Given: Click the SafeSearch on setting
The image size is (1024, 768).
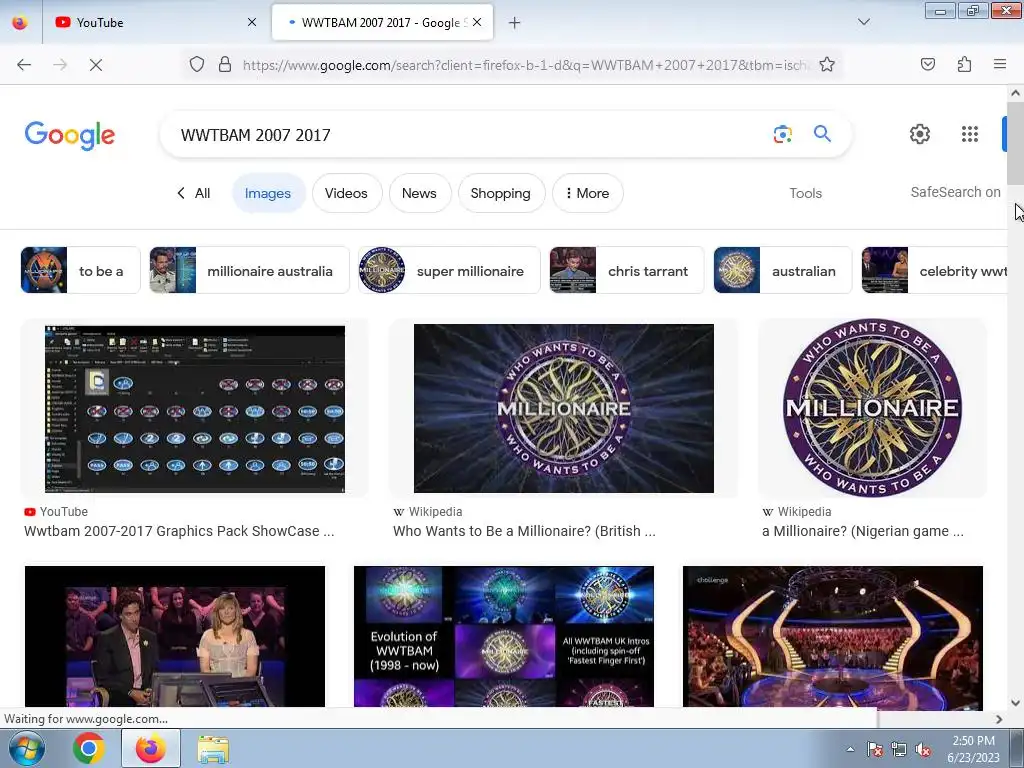Looking at the screenshot, I should pyautogui.click(x=955, y=192).
